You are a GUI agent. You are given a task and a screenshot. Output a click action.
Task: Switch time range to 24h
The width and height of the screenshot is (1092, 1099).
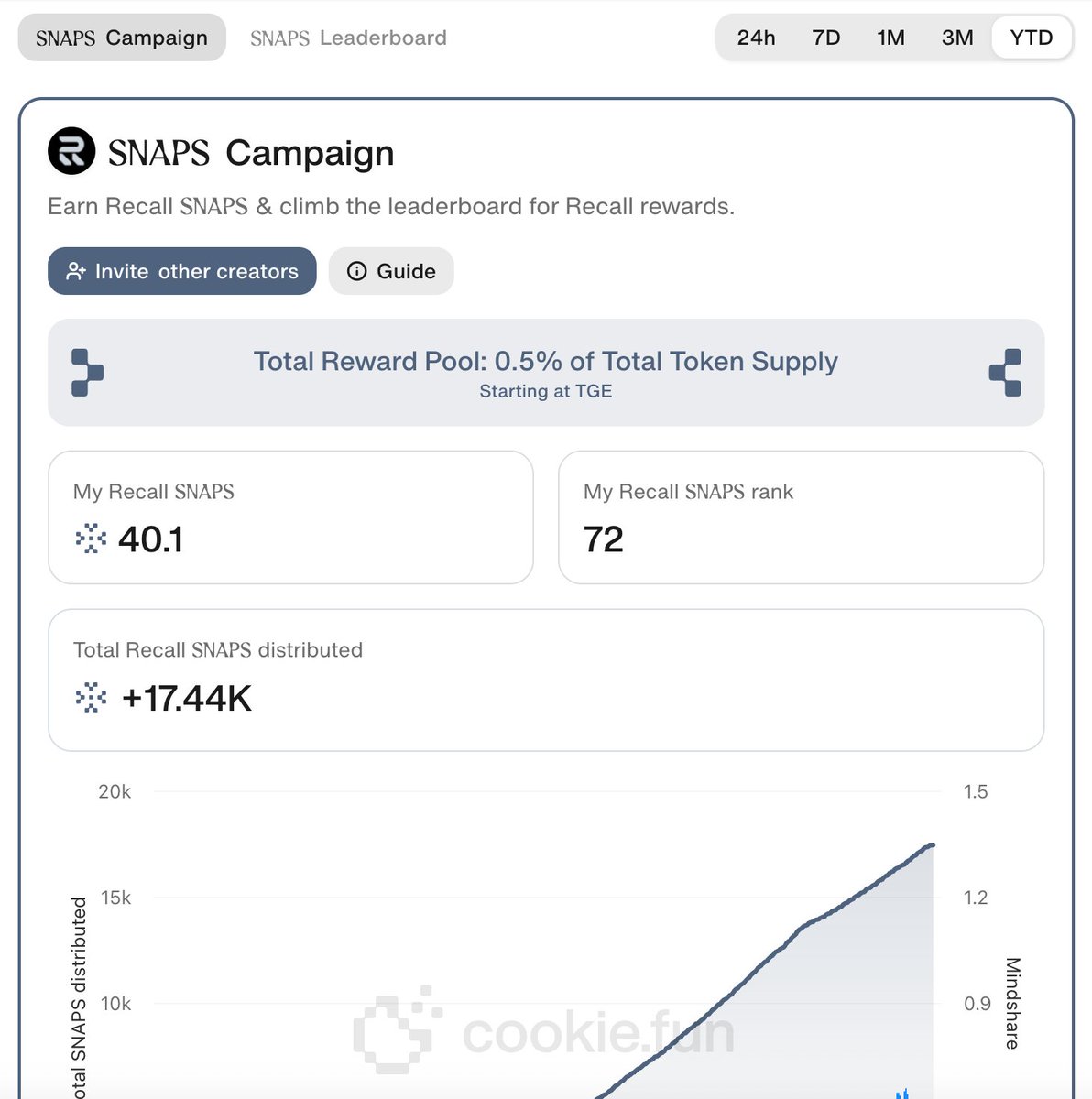coord(756,38)
